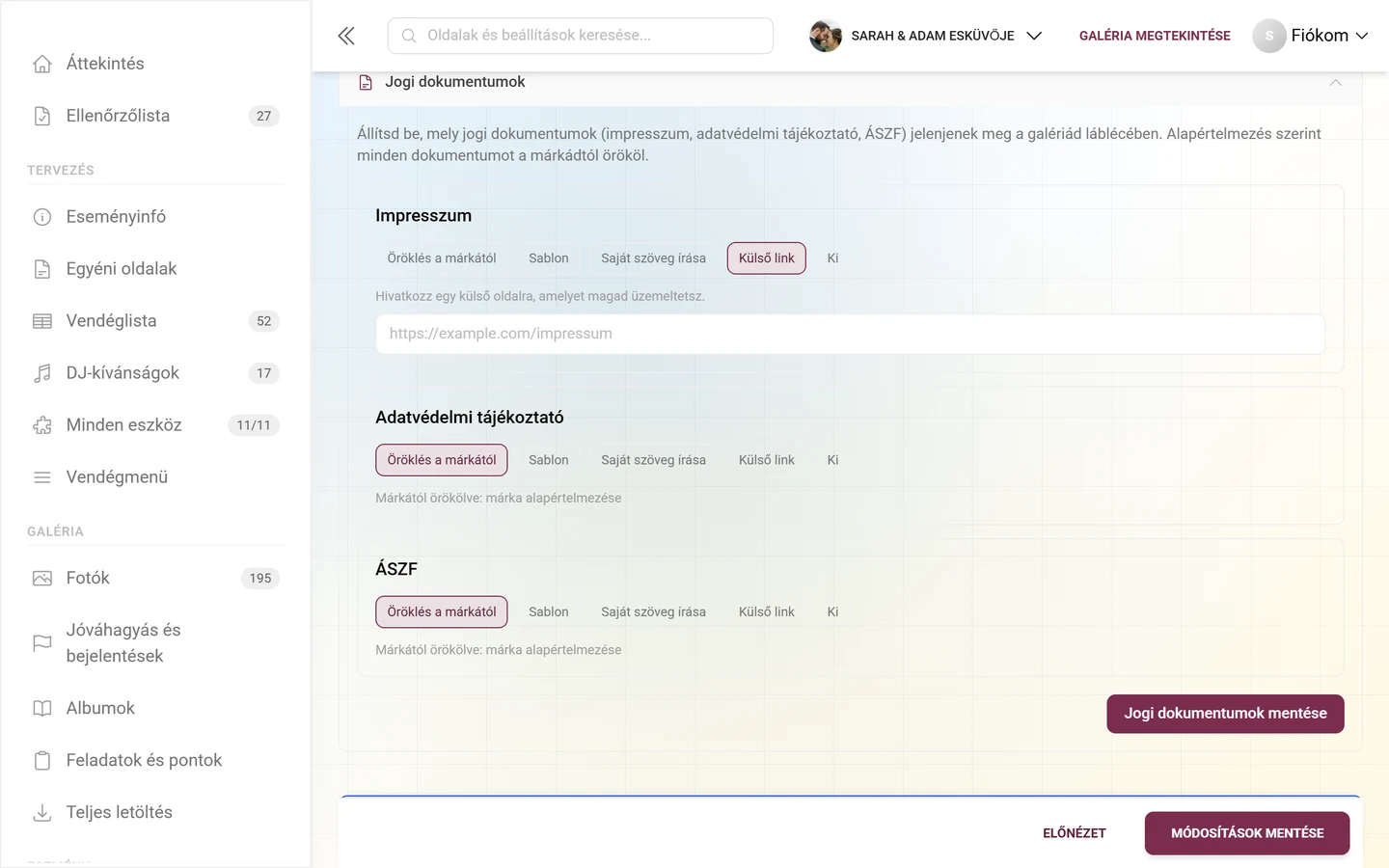Click the Fotók count badge 195

tap(260, 579)
